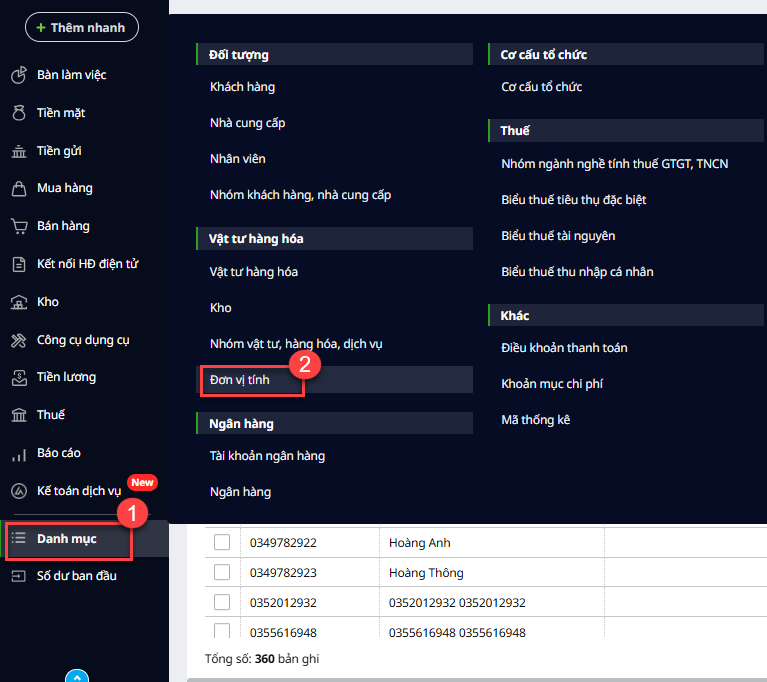Go to Tài khoản ngân hàng

267,456
